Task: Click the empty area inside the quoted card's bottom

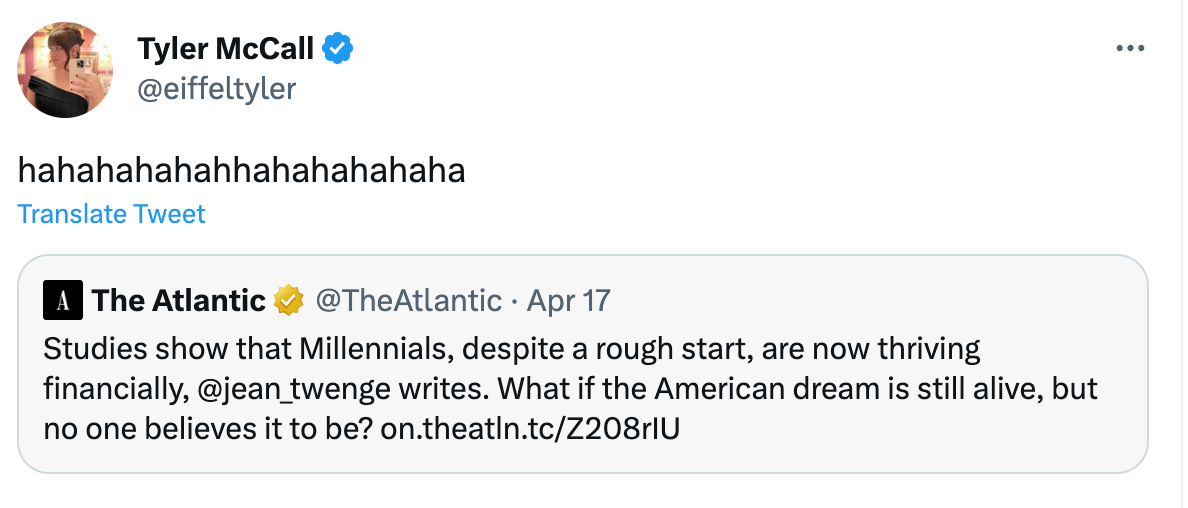Action: click(909, 455)
